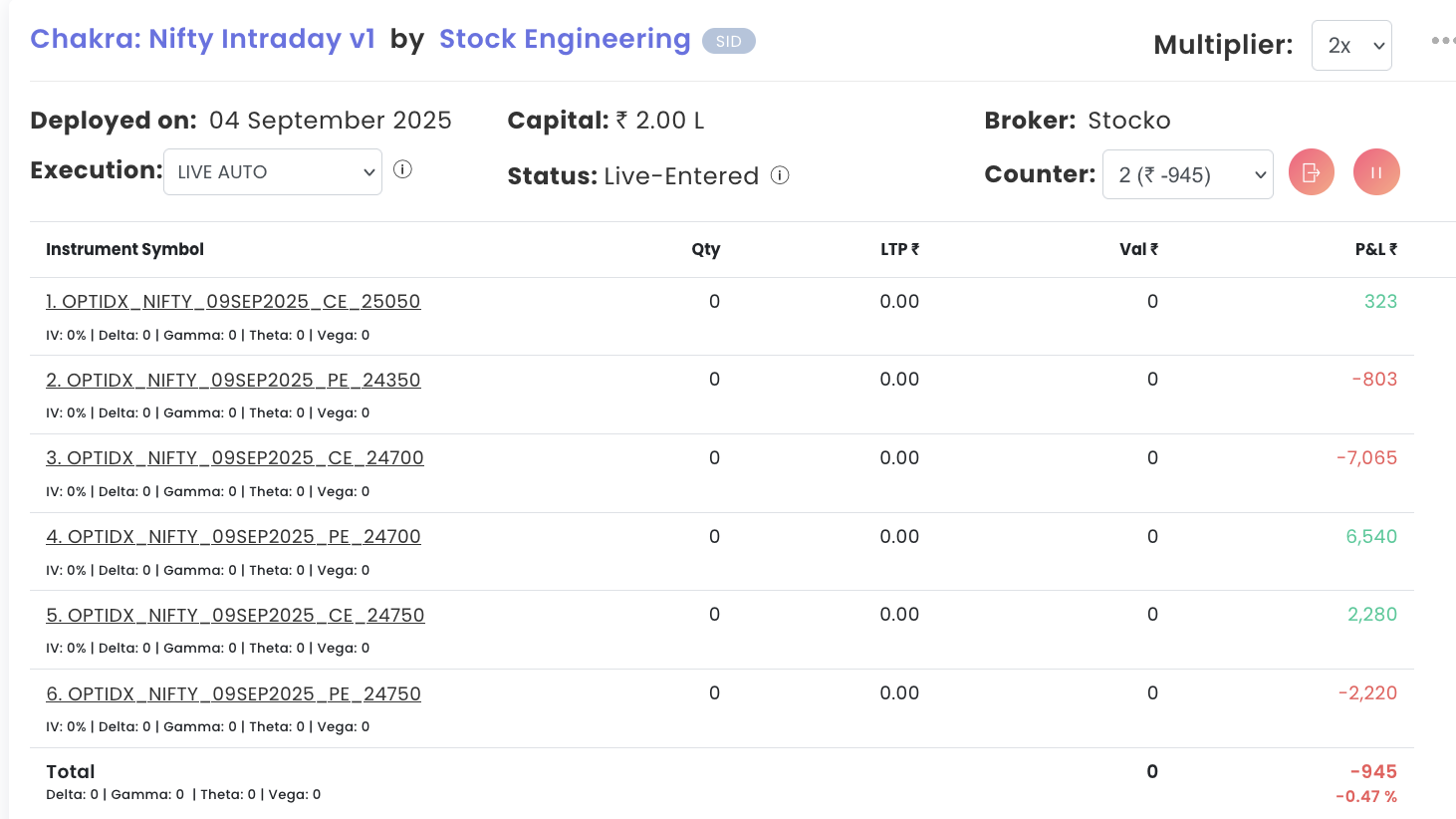The width and height of the screenshot is (1456, 819).
Task: Open instrument OPTIDX_NIFTY_09SEP2025_CE_24750
Action: coord(235,616)
